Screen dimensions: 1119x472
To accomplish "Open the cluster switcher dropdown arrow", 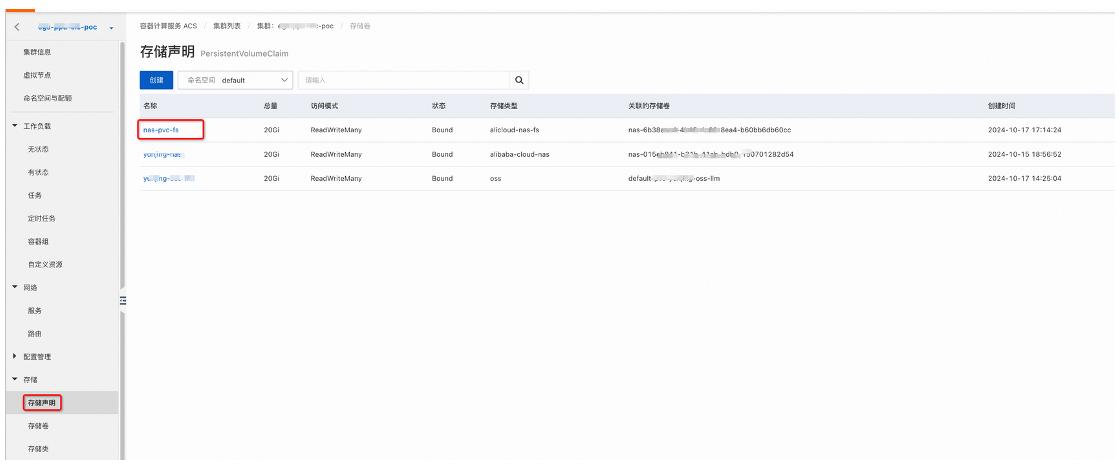I will 112,28.
